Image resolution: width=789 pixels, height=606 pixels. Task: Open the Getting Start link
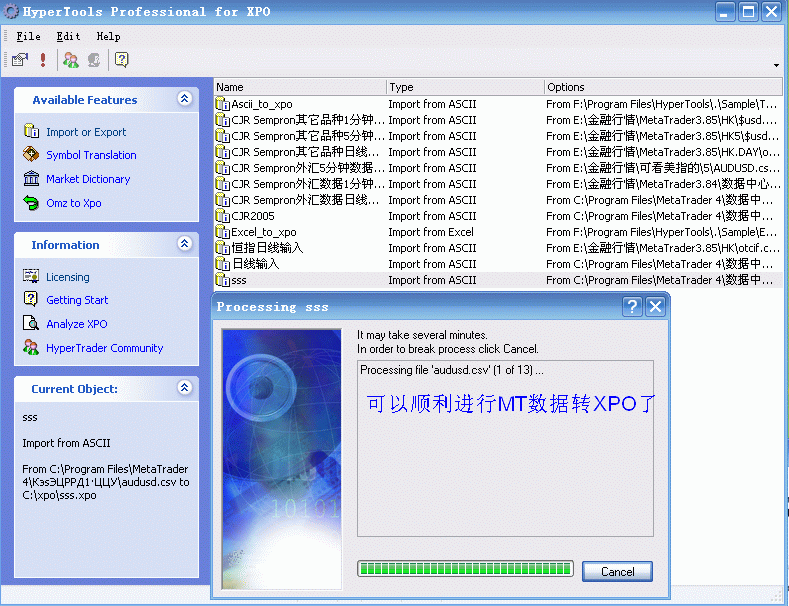click(x=77, y=300)
